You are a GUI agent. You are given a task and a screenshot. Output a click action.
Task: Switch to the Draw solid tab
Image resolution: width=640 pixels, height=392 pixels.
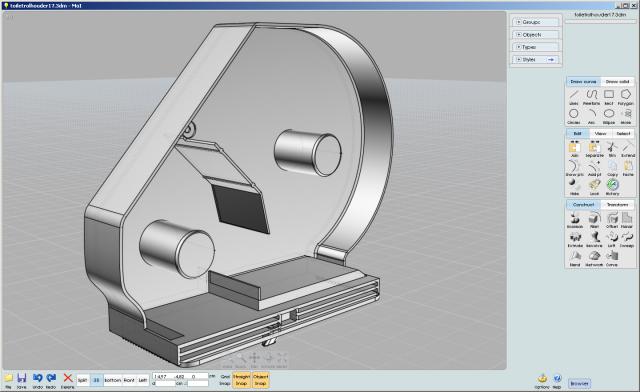(x=617, y=82)
